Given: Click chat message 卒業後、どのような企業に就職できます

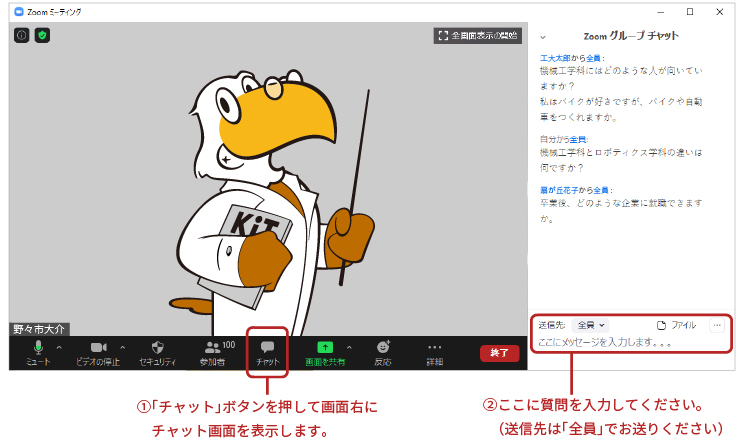Looking at the screenshot, I should pyautogui.click(x=621, y=203).
